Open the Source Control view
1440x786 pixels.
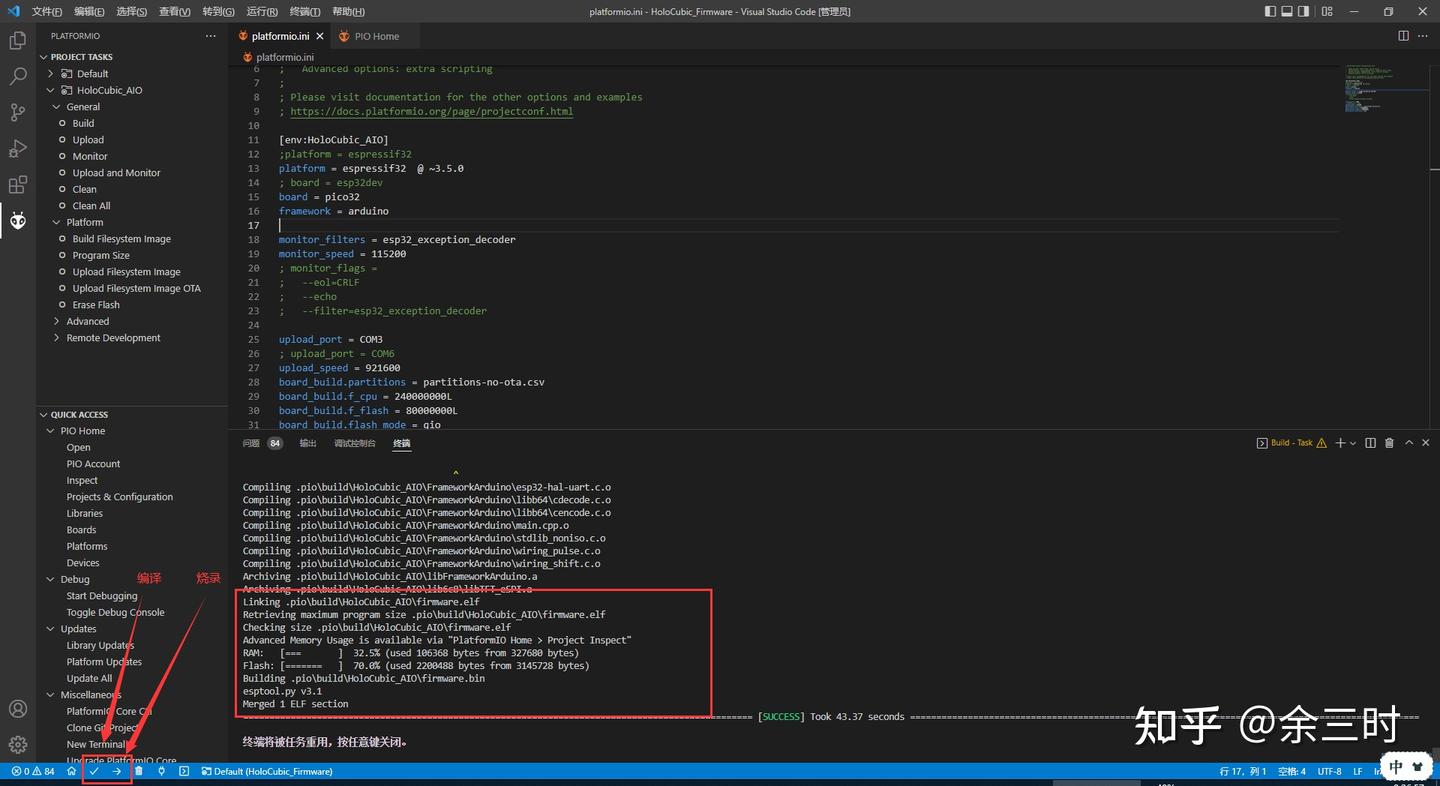[17, 112]
